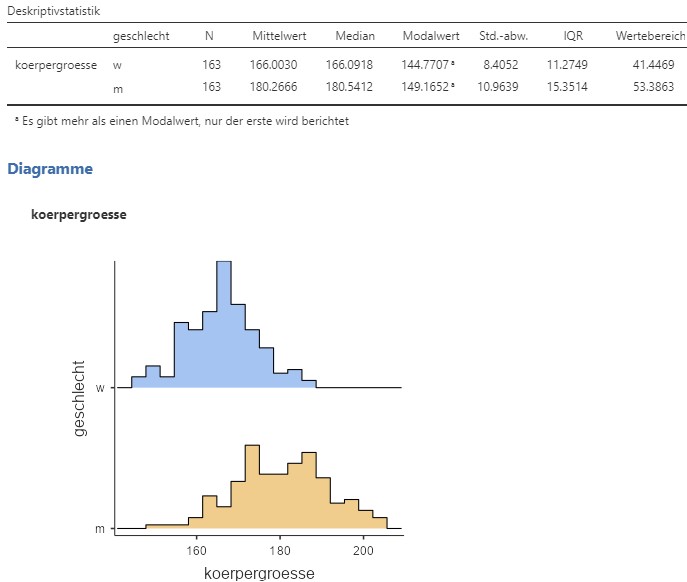
Task: Click the koerpergroesse x-axis label
Action: (259, 573)
